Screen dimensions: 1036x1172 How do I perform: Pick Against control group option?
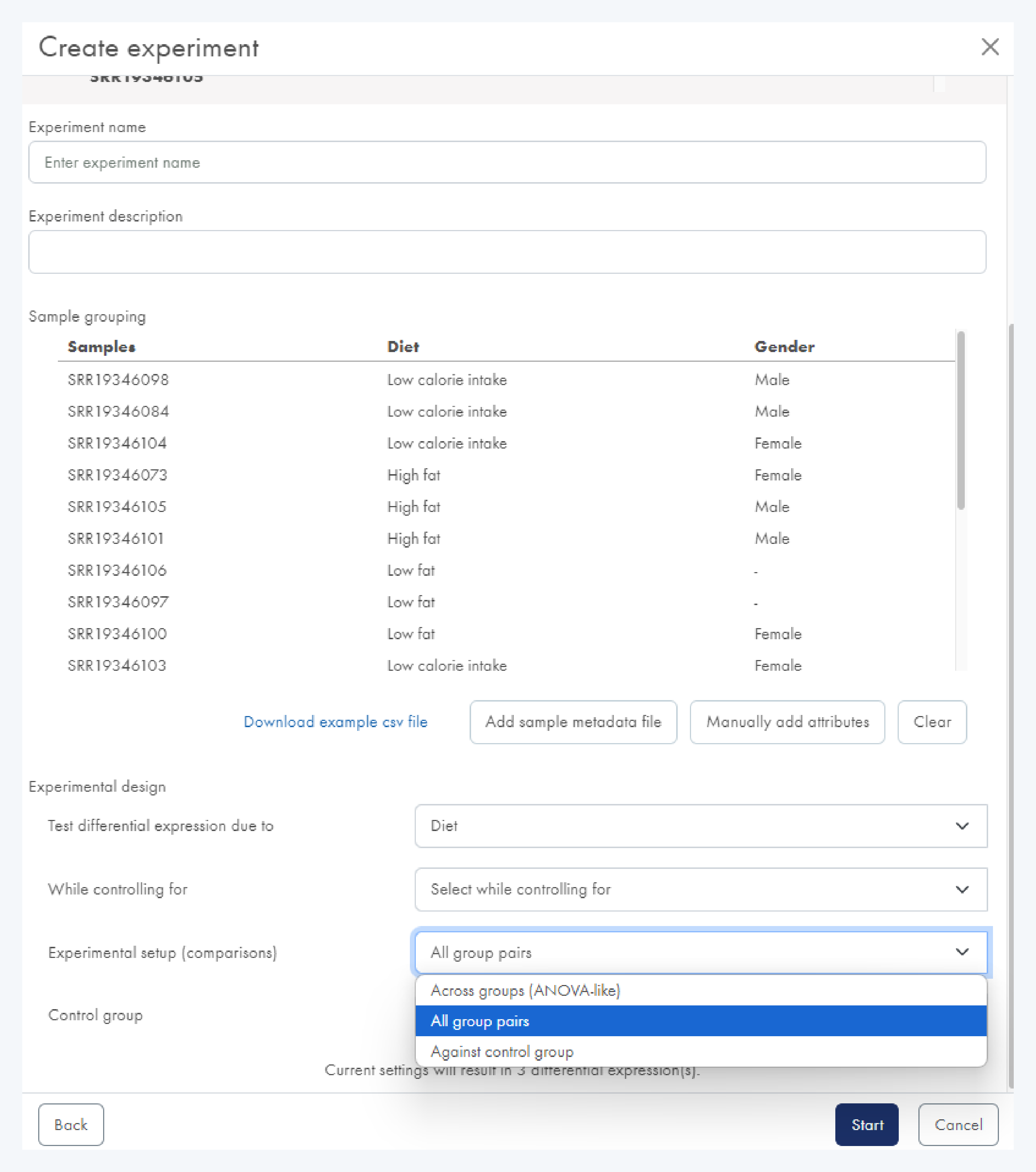(x=501, y=1052)
